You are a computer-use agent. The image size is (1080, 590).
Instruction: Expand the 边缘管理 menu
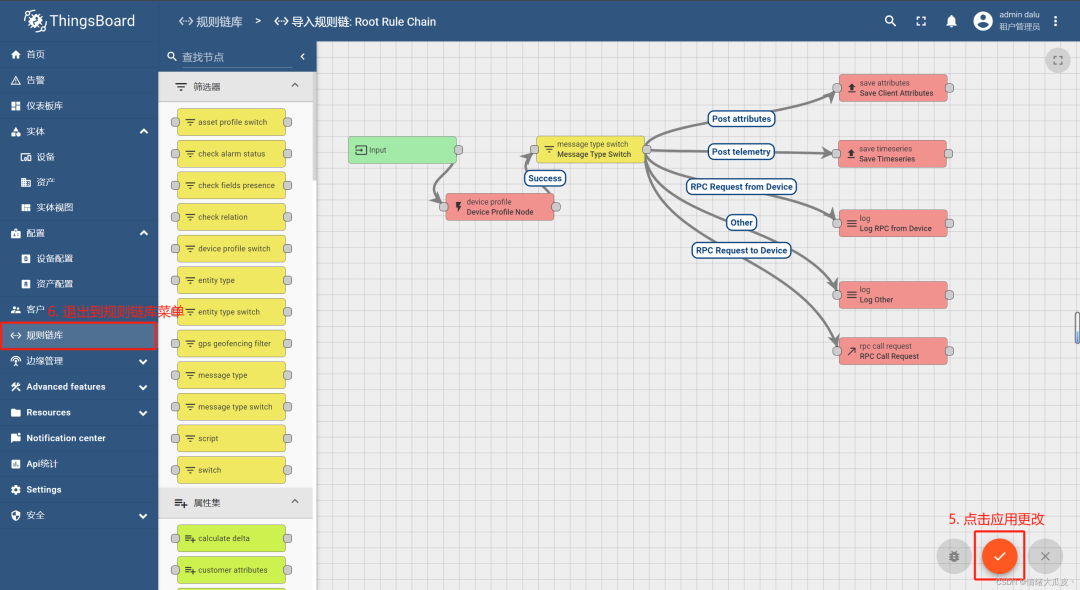coord(143,361)
